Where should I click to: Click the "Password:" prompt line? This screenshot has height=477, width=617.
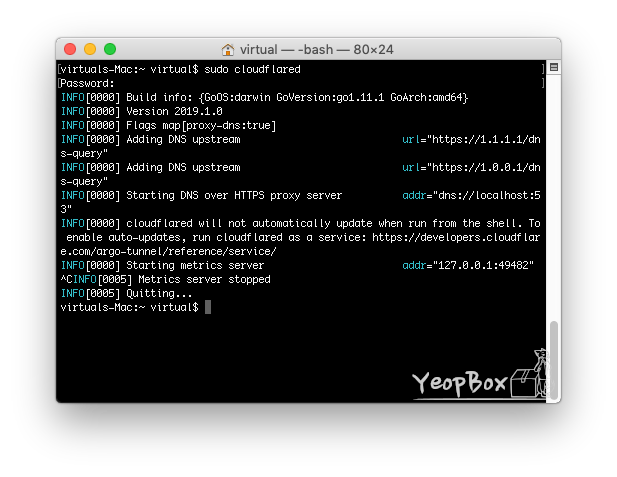(x=87, y=83)
